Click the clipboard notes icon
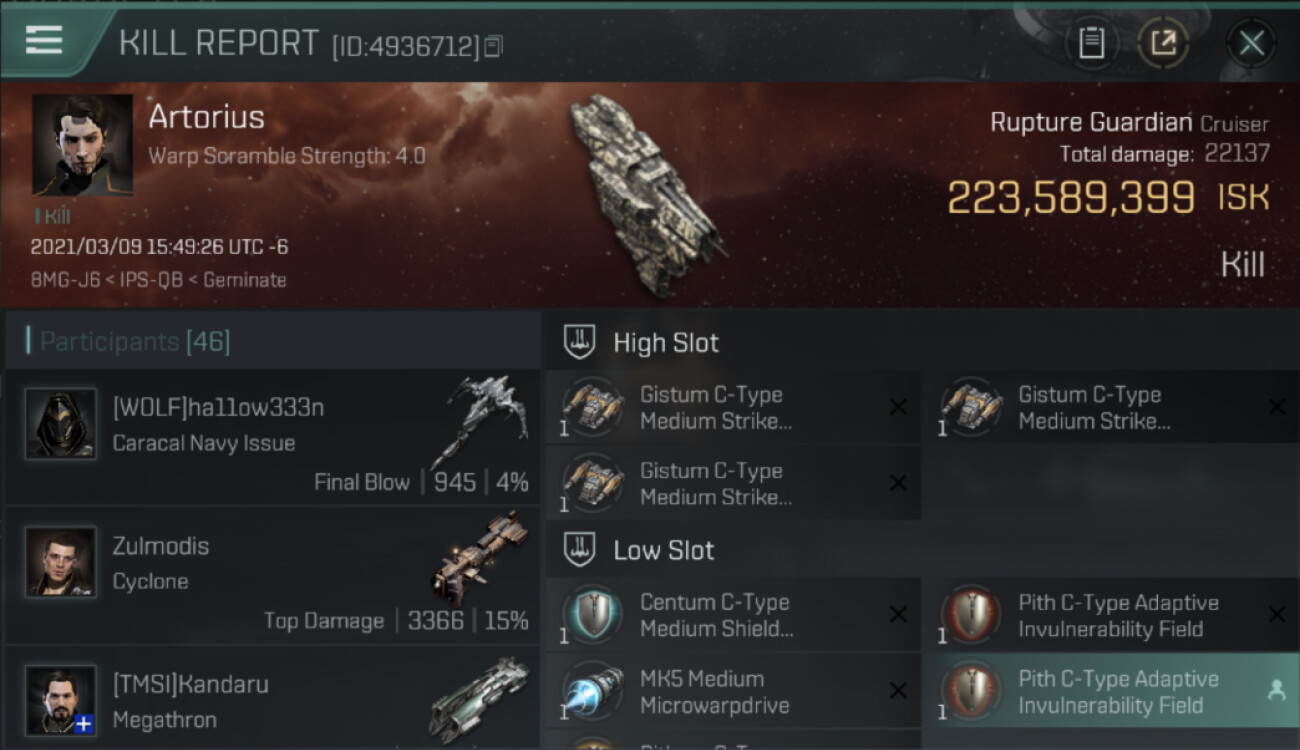Screen dimensions: 1300x750 (1091, 43)
